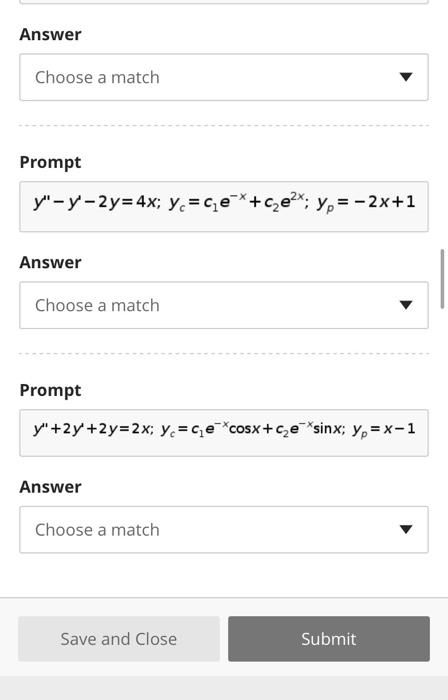This screenshot has height=700, width=448.
Task: Click the Answer label below the 4x equation
Action: 50,262
